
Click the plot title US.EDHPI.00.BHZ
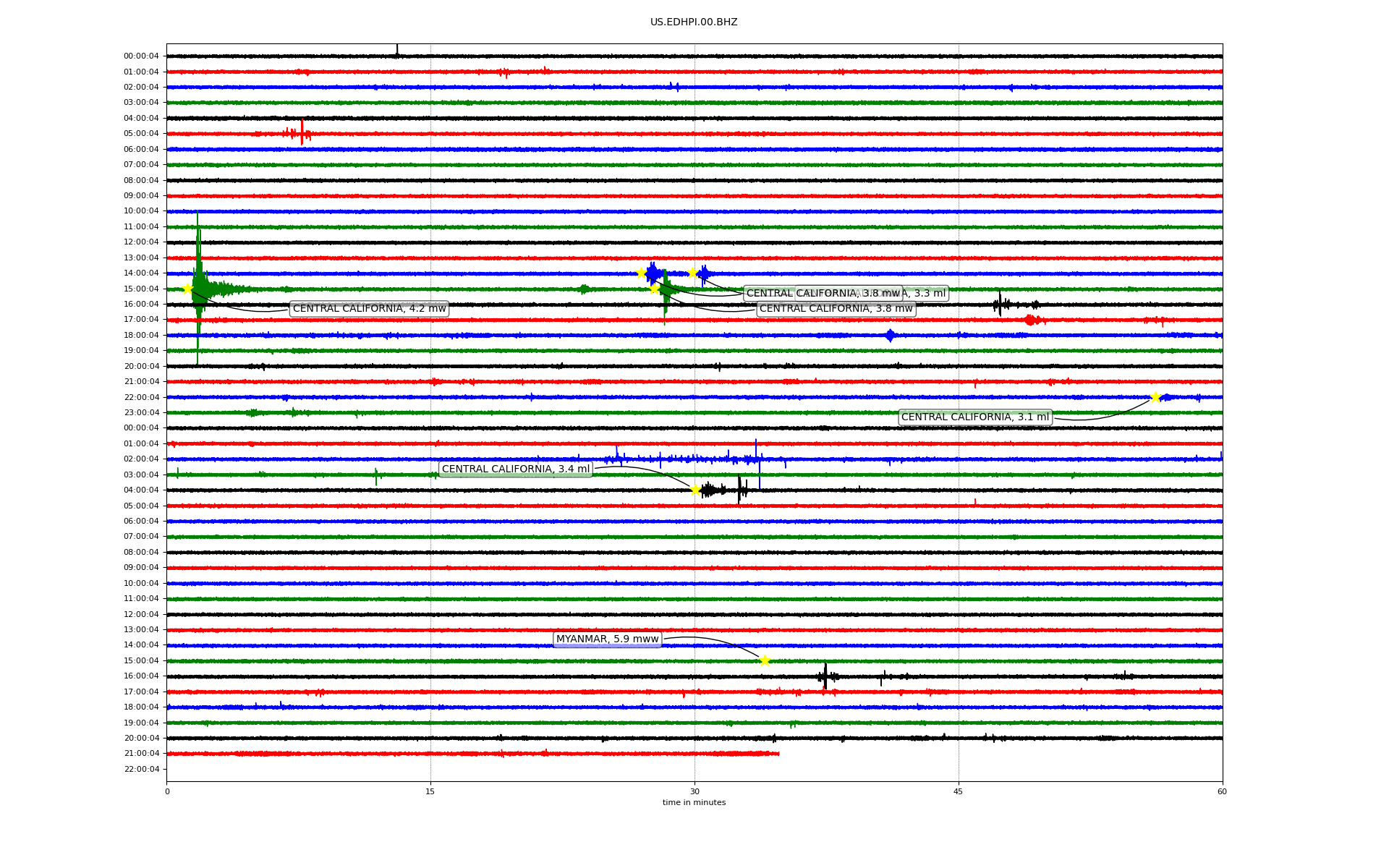[x=694, y=22]
